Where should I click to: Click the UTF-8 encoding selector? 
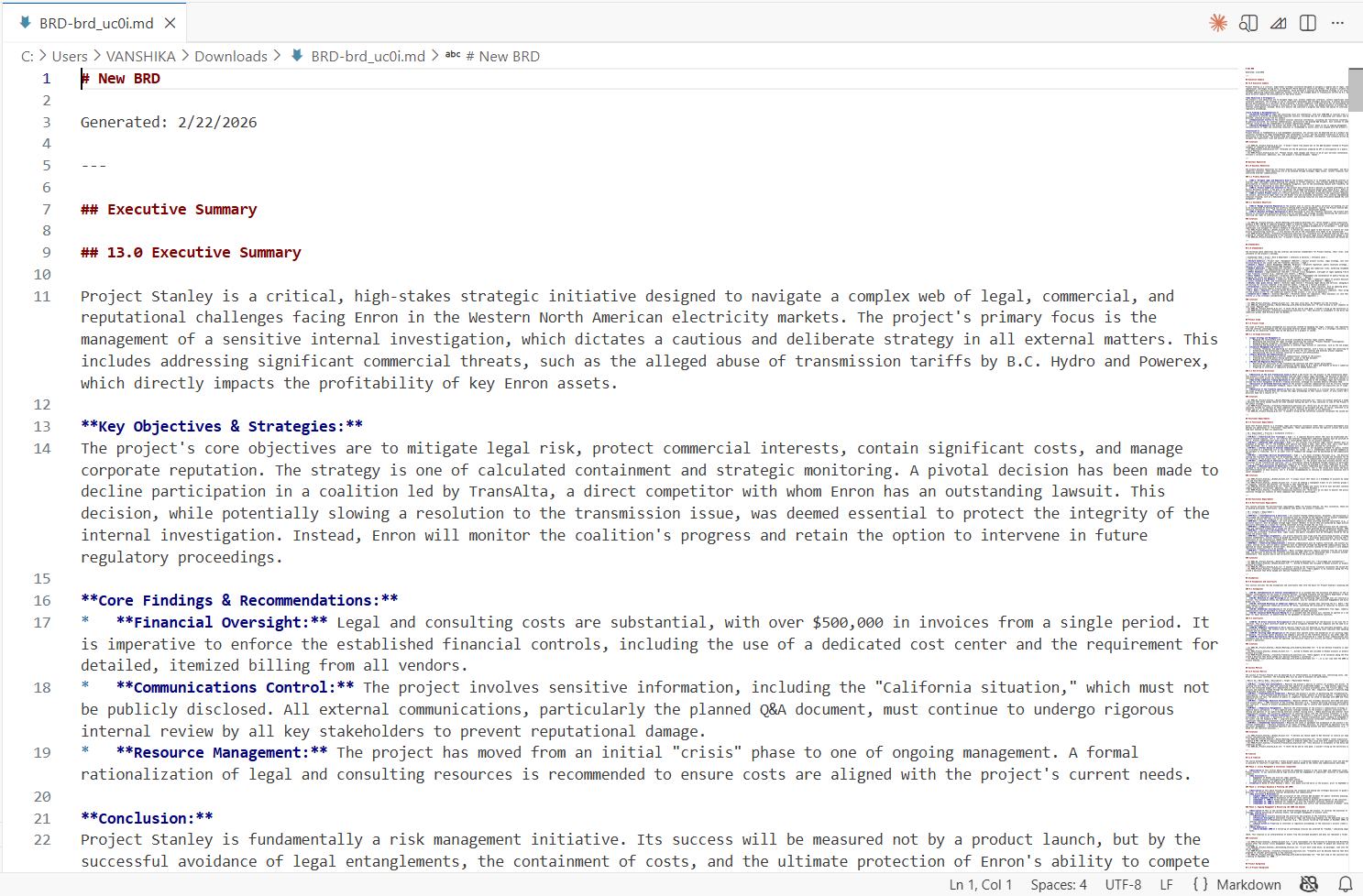(1123, 884)
